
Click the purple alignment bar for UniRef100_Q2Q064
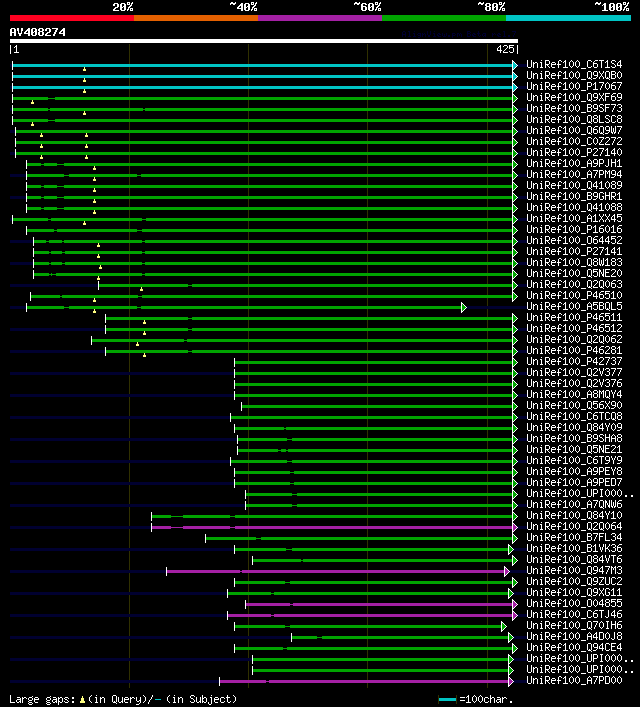coord(332,527)
